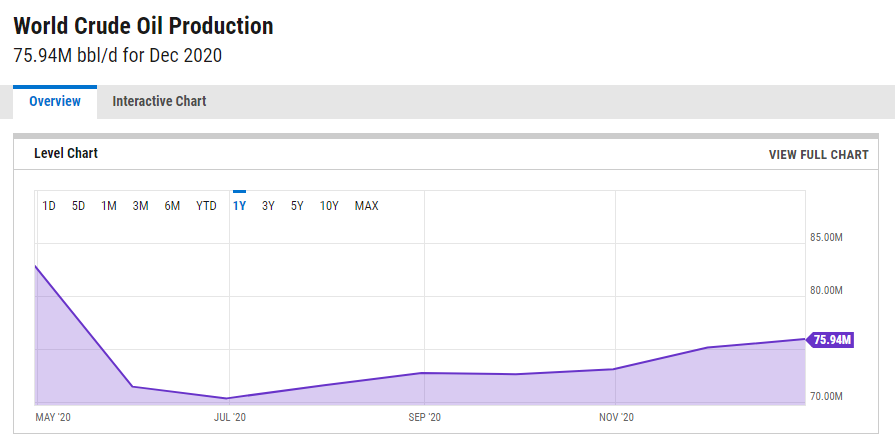Screen dimensions: 895x448
Task: Show the 10Y time range
Action: [329, 206]
